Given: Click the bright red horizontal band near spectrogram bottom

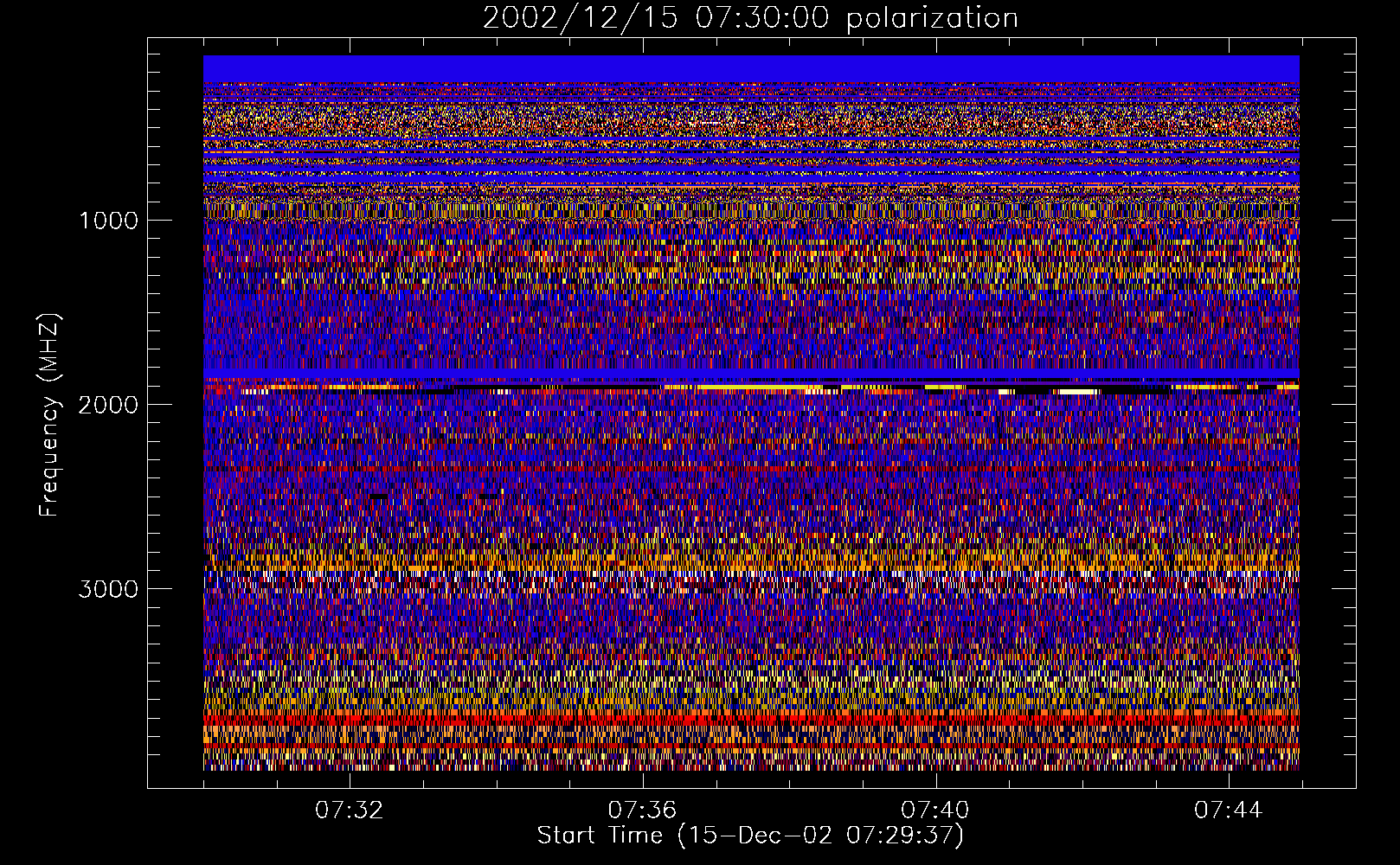Looking at the screenshot, I should 751,719.
